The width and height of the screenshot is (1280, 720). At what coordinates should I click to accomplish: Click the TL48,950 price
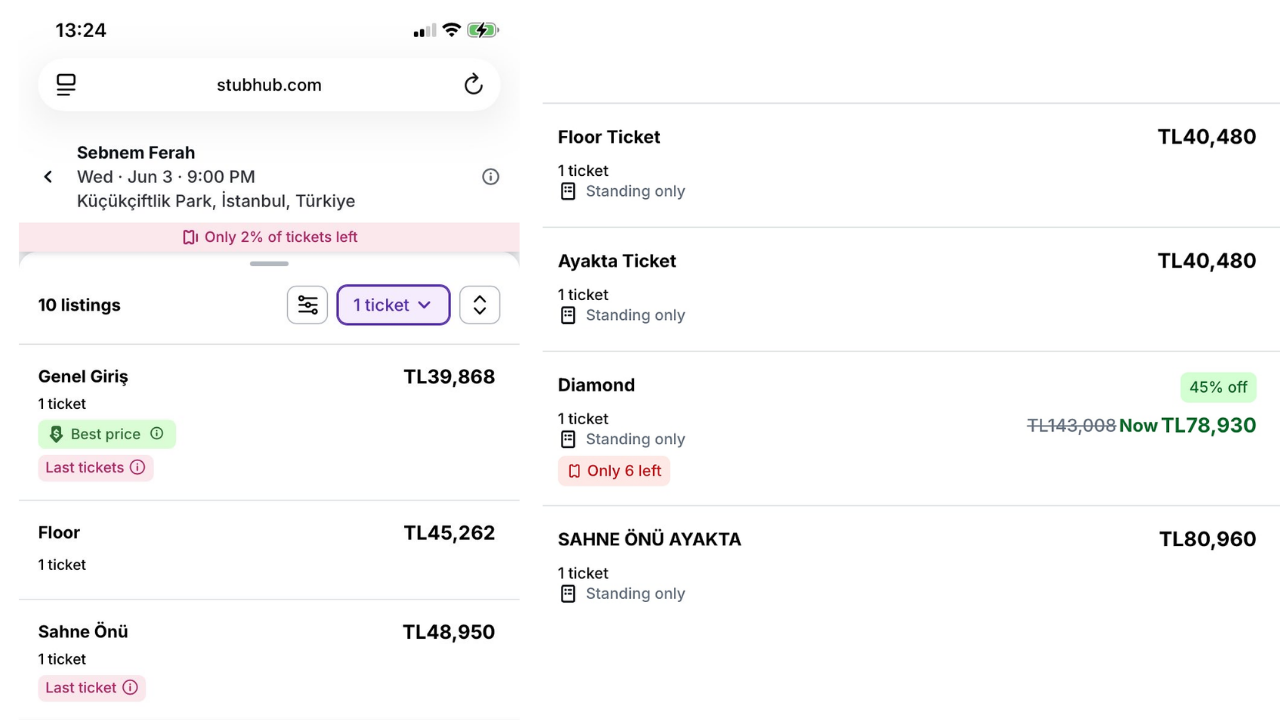pos(449,632)
